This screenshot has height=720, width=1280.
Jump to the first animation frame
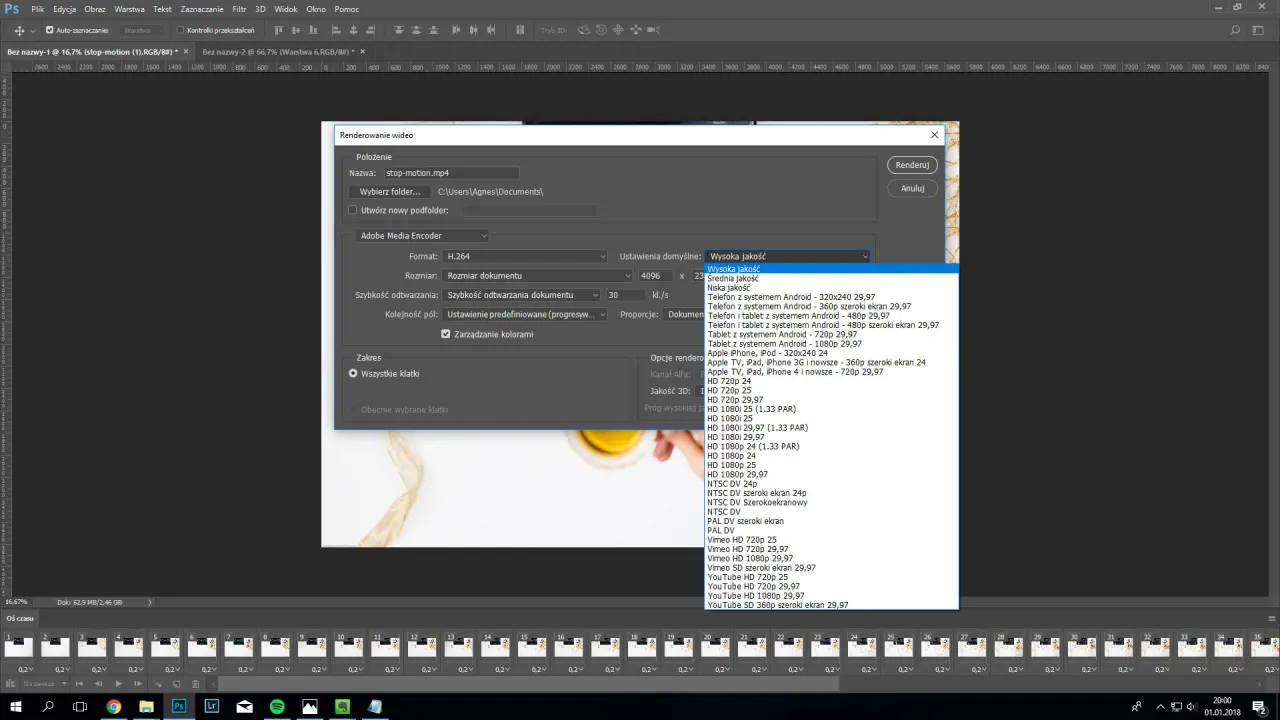point(80,684)
